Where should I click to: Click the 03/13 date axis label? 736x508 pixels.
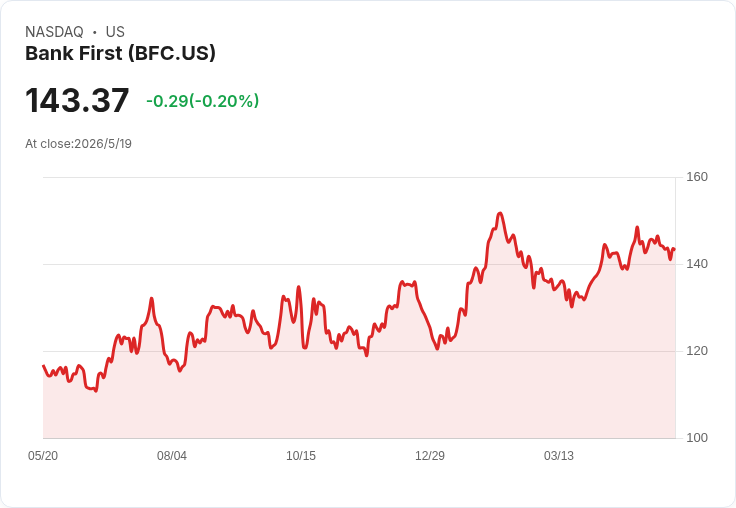559,455
